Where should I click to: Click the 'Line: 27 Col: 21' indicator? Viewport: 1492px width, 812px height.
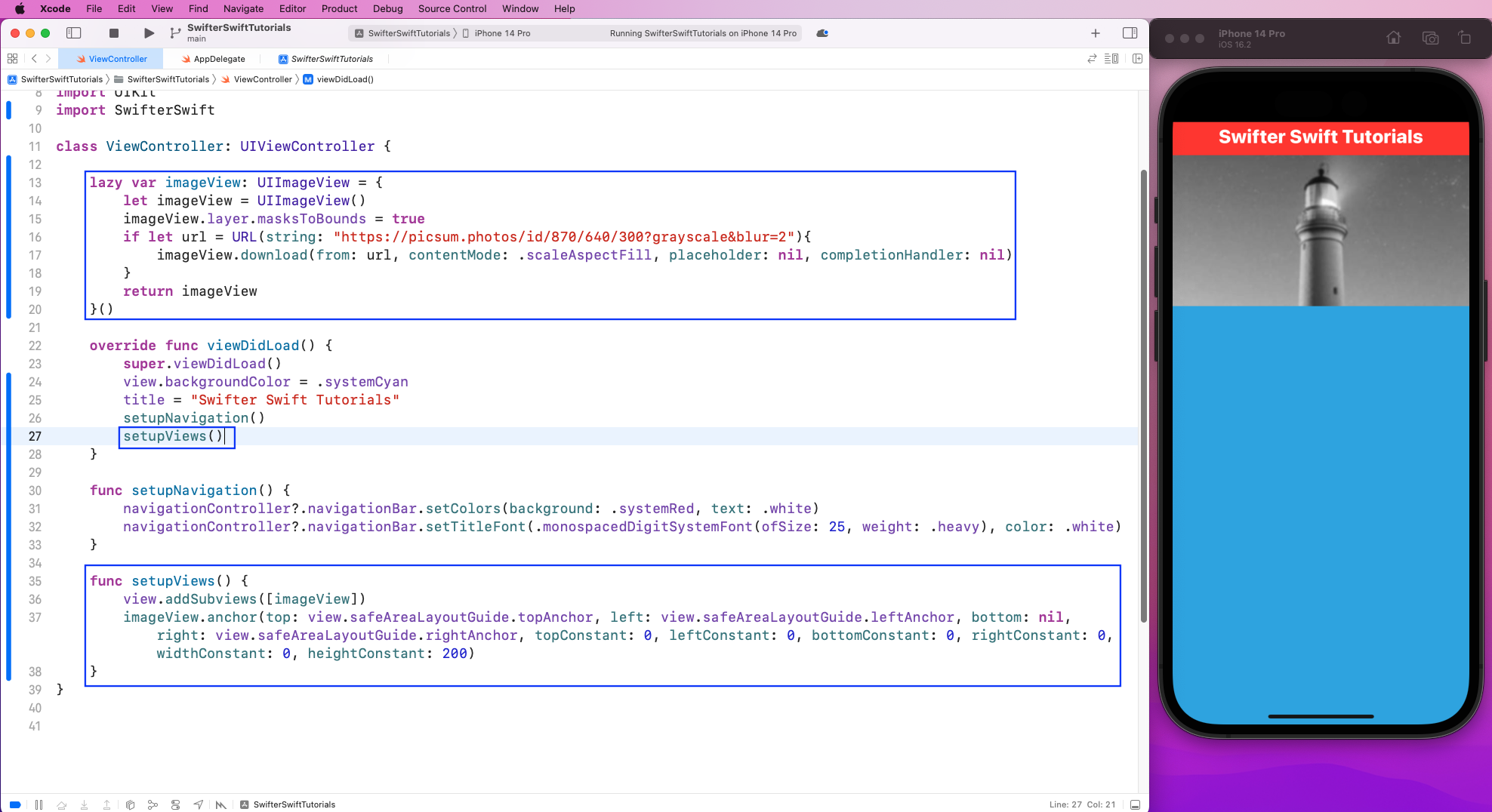(1082, 804)
